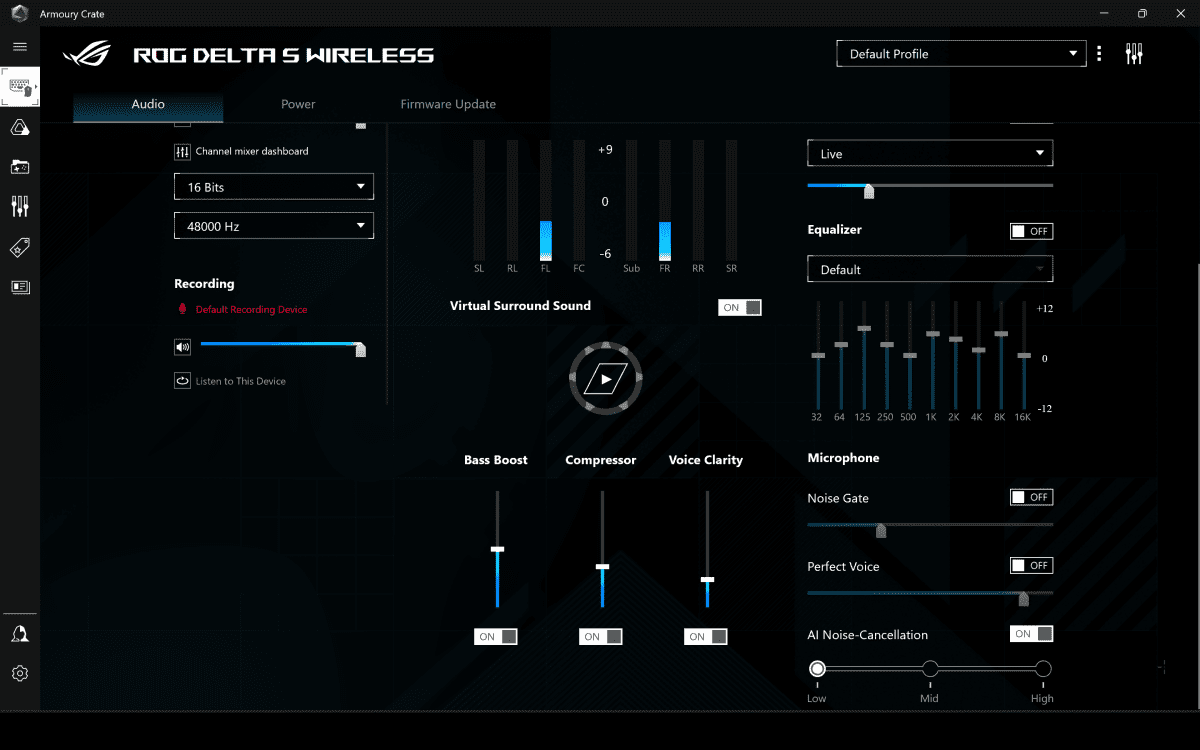The height and width of the screenshot is (750, 1200).
Task: Click the recording volume slider handle
Action: point(360,349)
